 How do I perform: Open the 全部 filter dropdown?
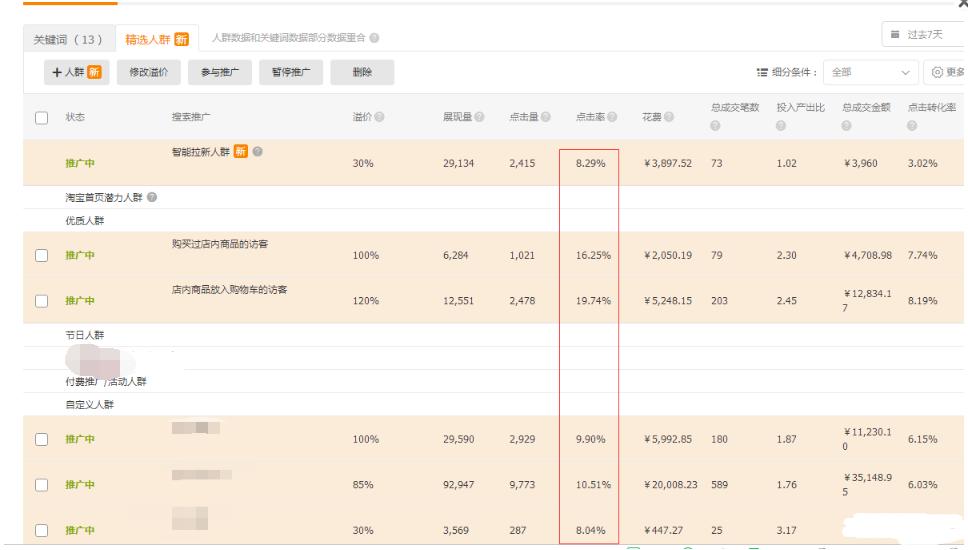(x=870, y=72)
